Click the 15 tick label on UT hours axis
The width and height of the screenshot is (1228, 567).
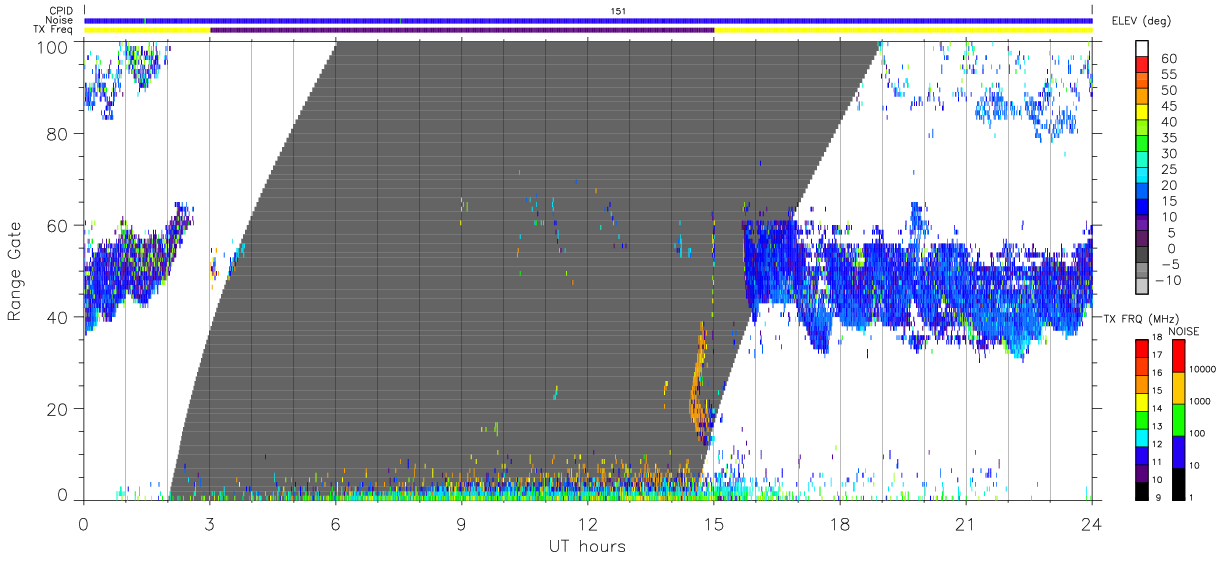click(x=714, y=523)
